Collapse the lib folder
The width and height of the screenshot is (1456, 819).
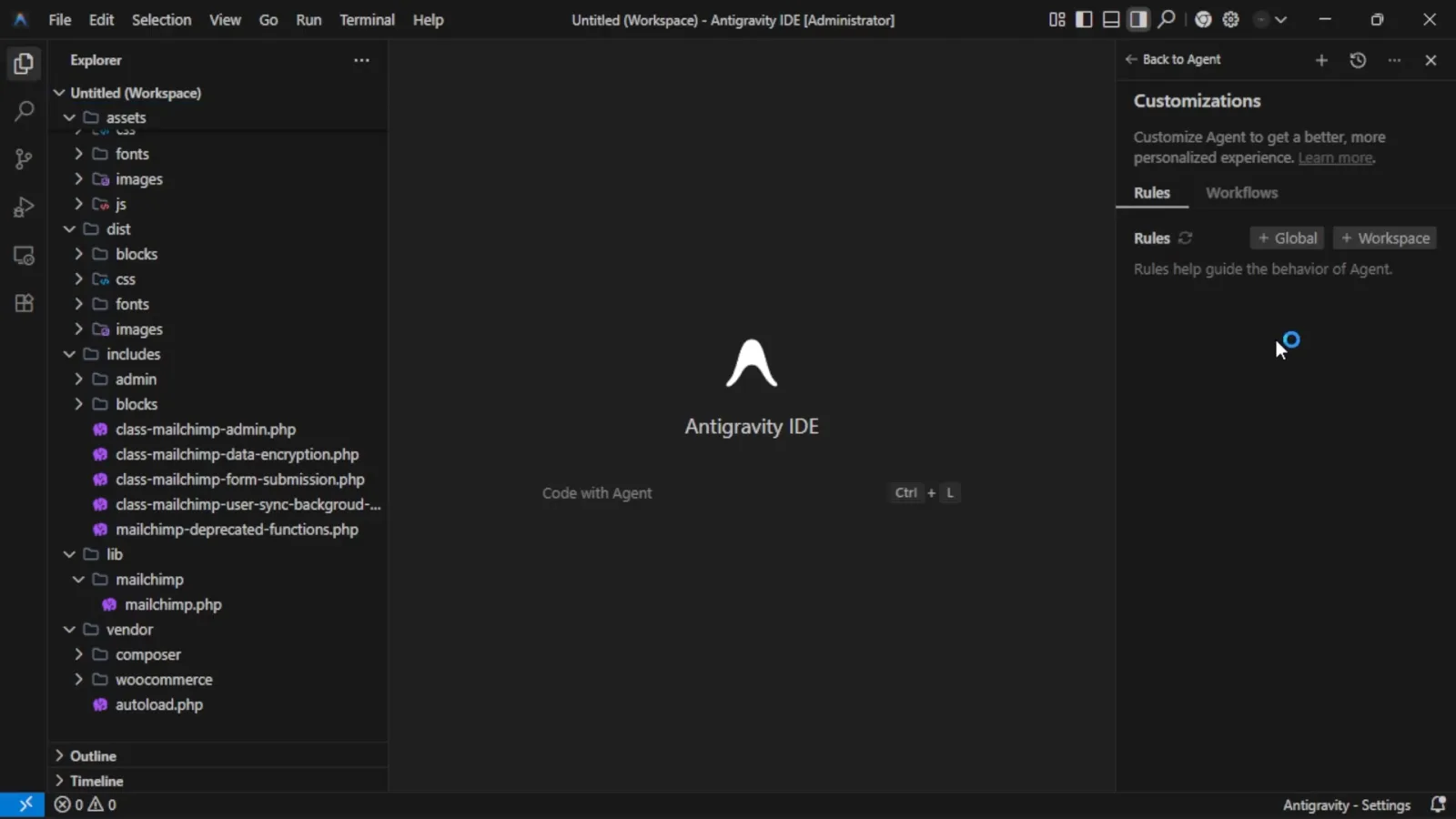click(x=69, y=554)
